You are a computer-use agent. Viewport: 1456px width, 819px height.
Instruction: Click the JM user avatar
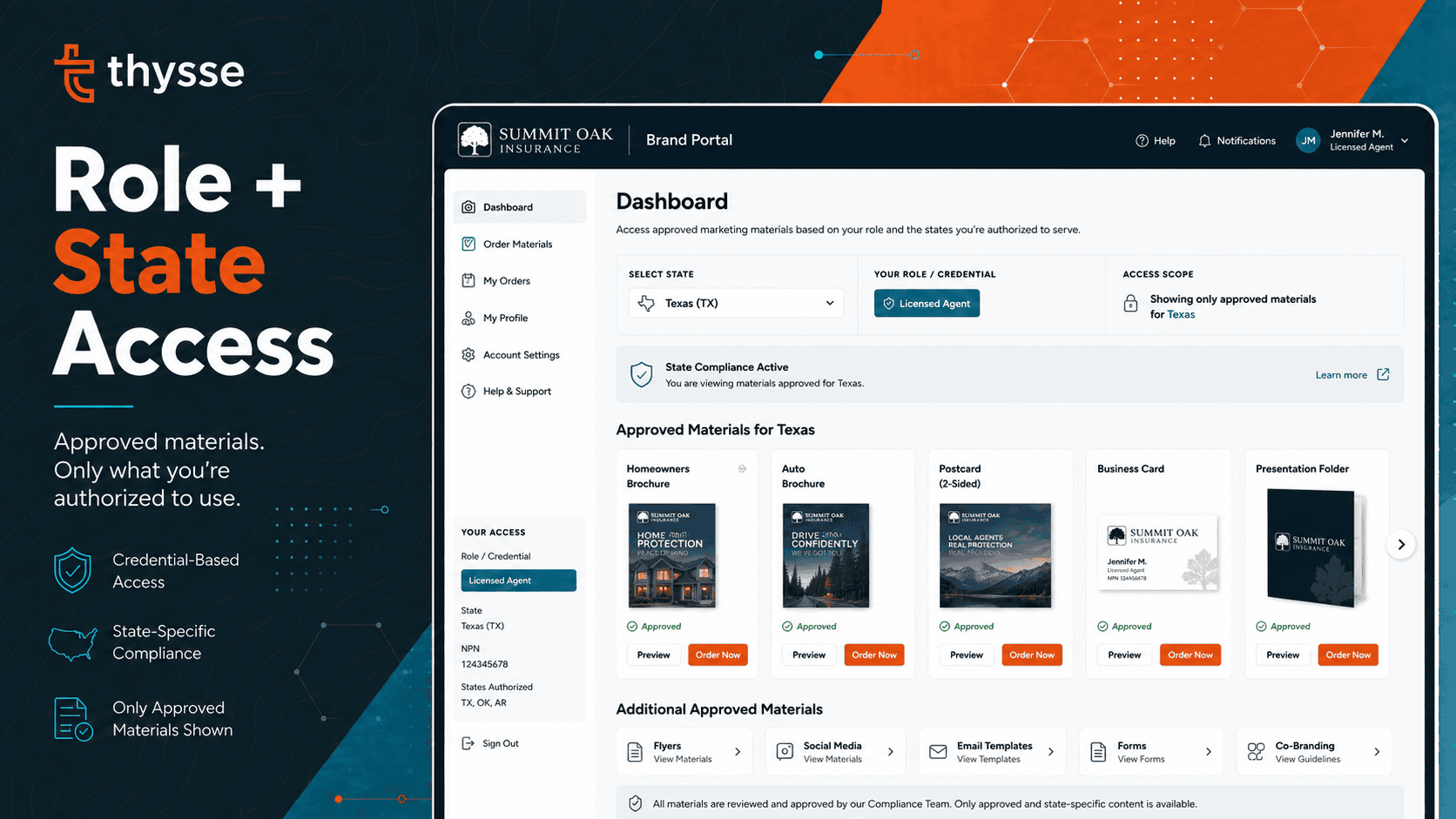point(1308,140)
